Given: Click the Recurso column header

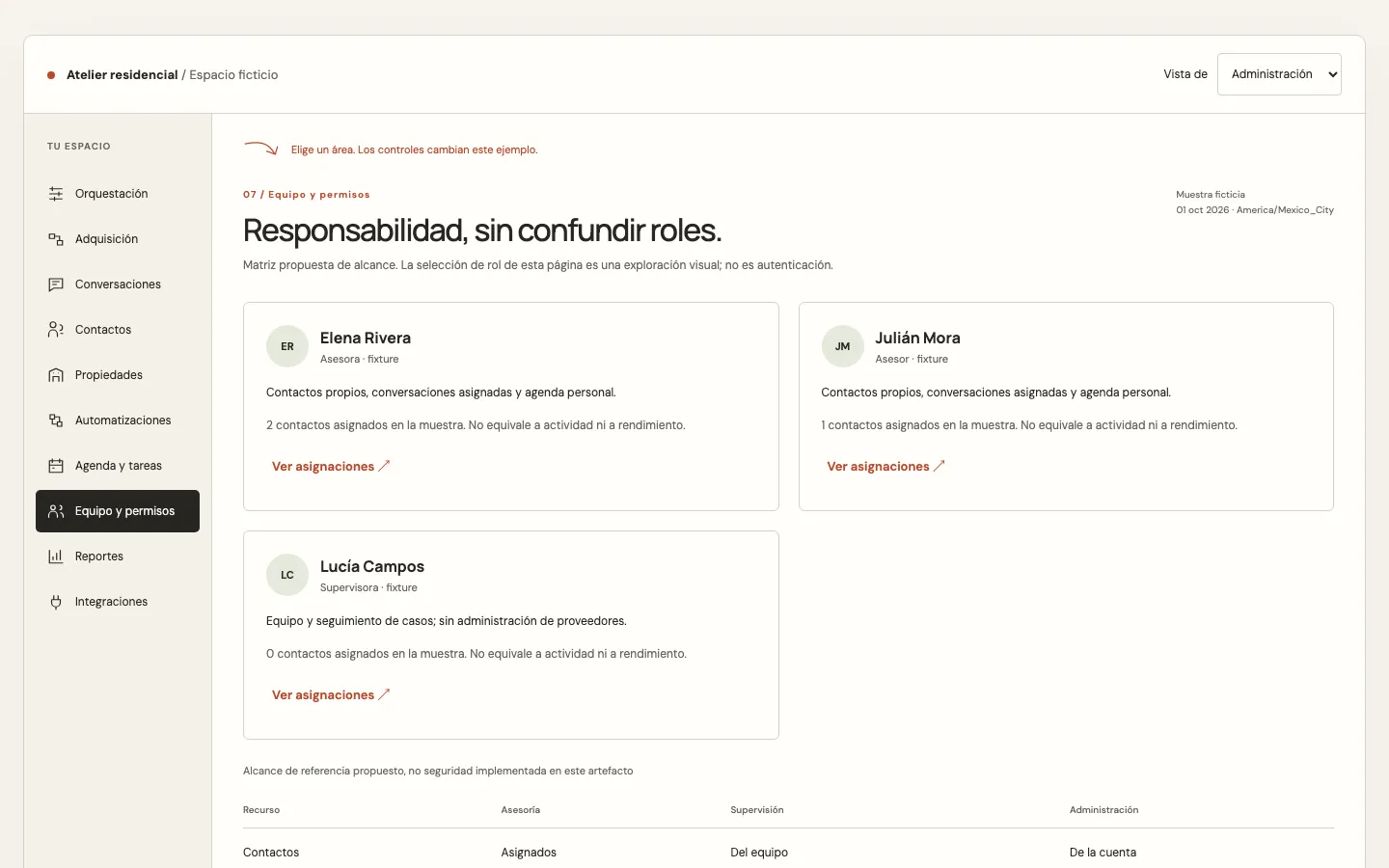Looking at the screenshot, I should pyautogui.click(x=261, y=810).
